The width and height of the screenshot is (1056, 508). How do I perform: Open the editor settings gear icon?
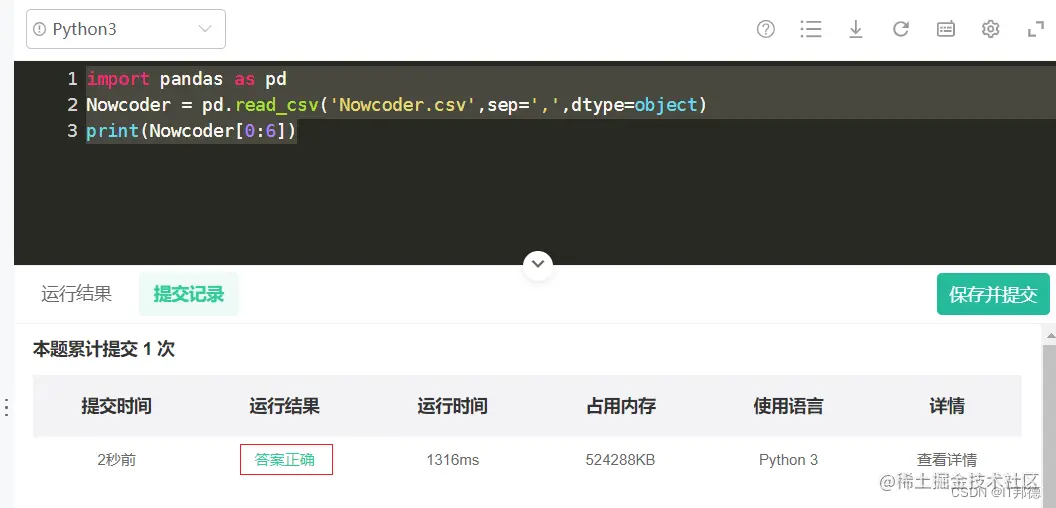tap(991, 29)
